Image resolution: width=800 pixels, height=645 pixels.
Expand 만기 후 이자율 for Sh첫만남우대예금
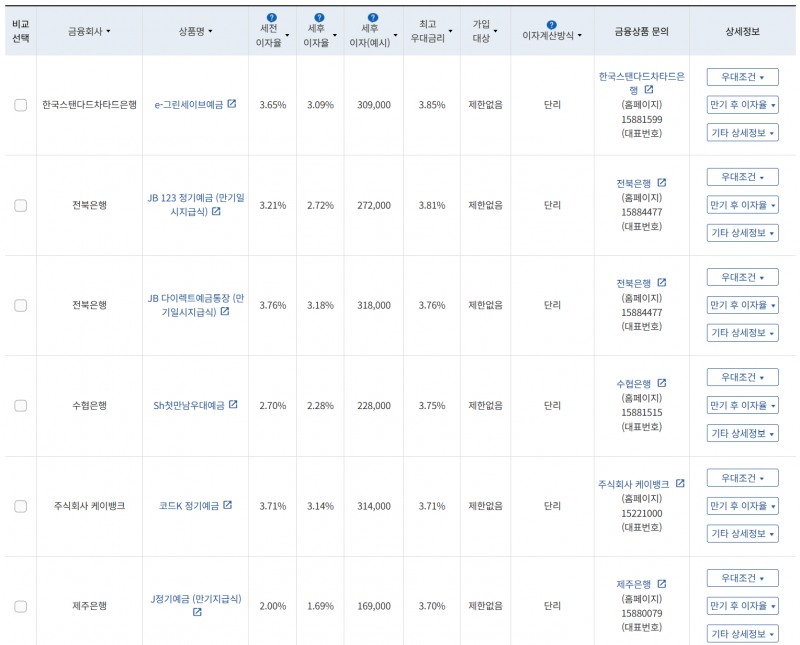click(742, 405)
